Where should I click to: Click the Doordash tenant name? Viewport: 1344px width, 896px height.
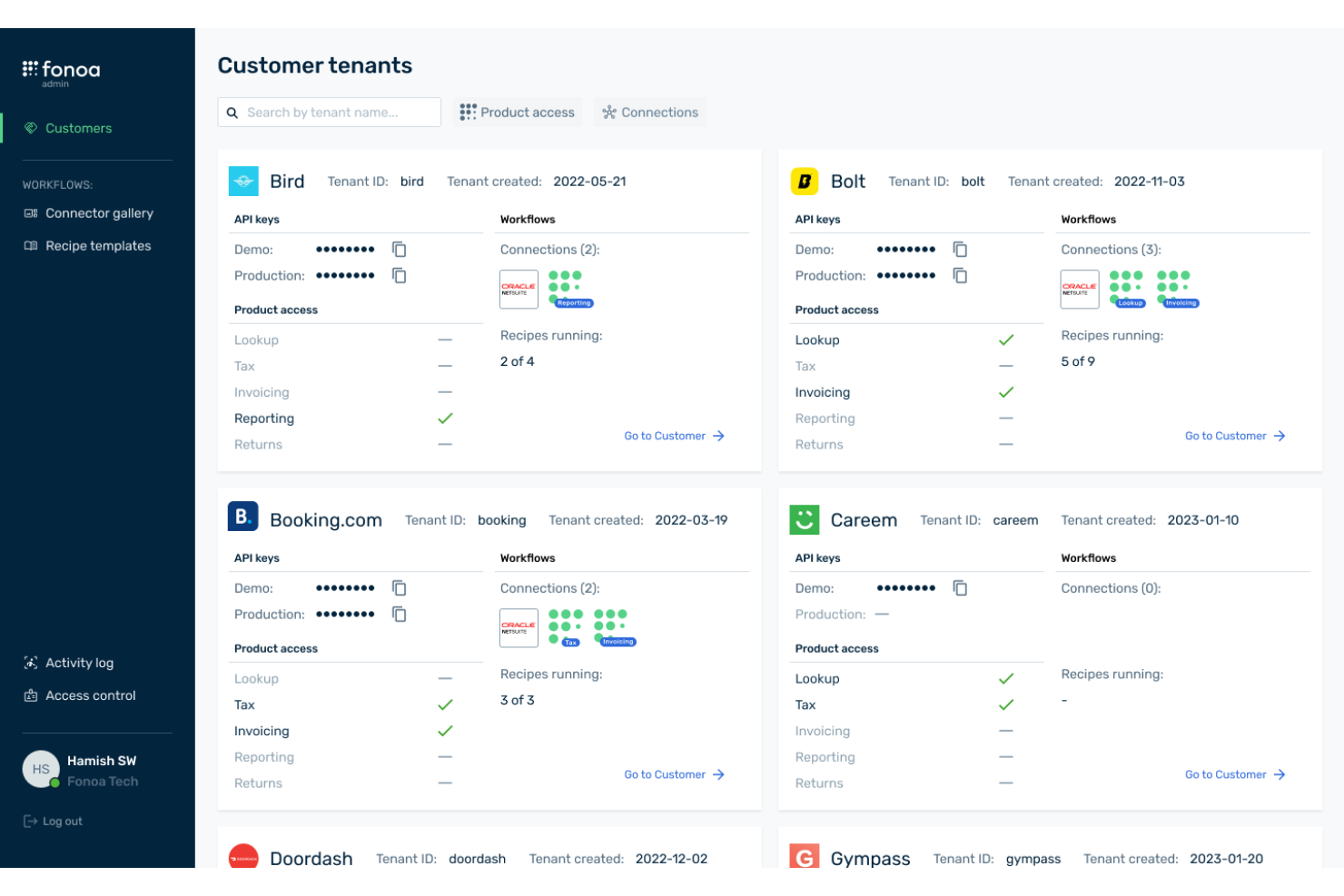point(311,859)
